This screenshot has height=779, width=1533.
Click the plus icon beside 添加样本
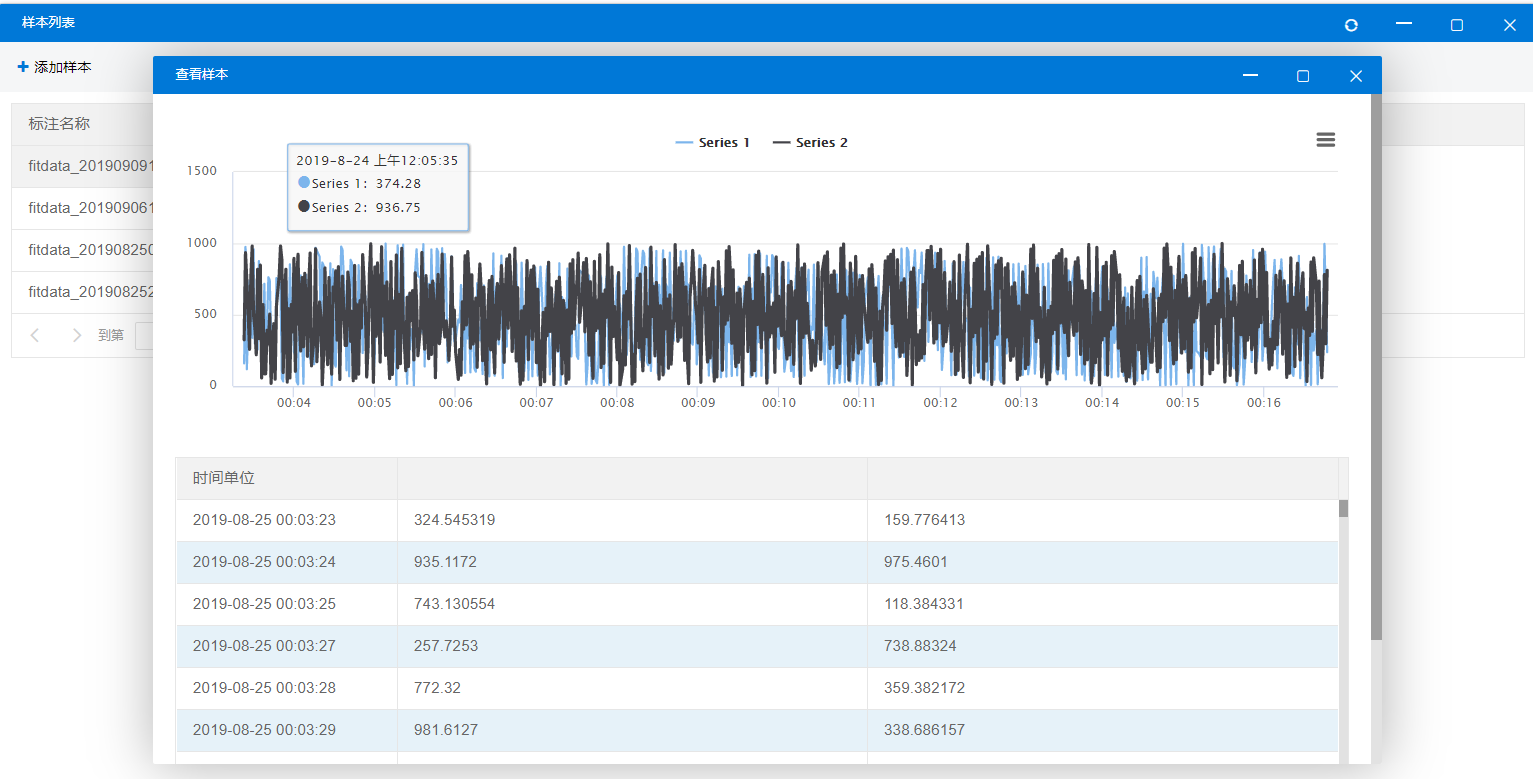[23, 67]
